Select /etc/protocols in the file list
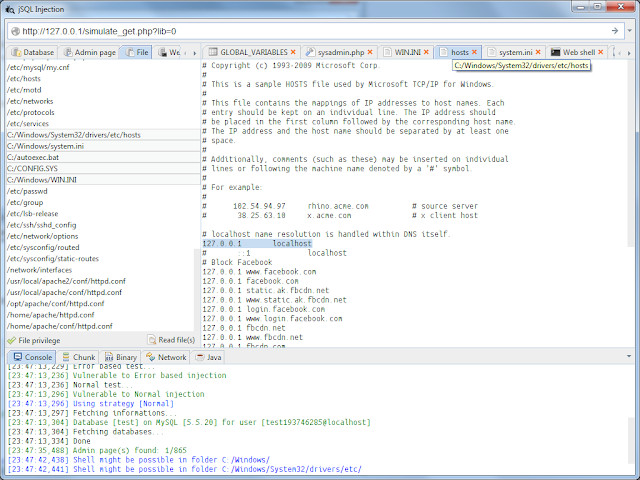Image resolution: width=640 pixels, height=480 pixels. 100,112
